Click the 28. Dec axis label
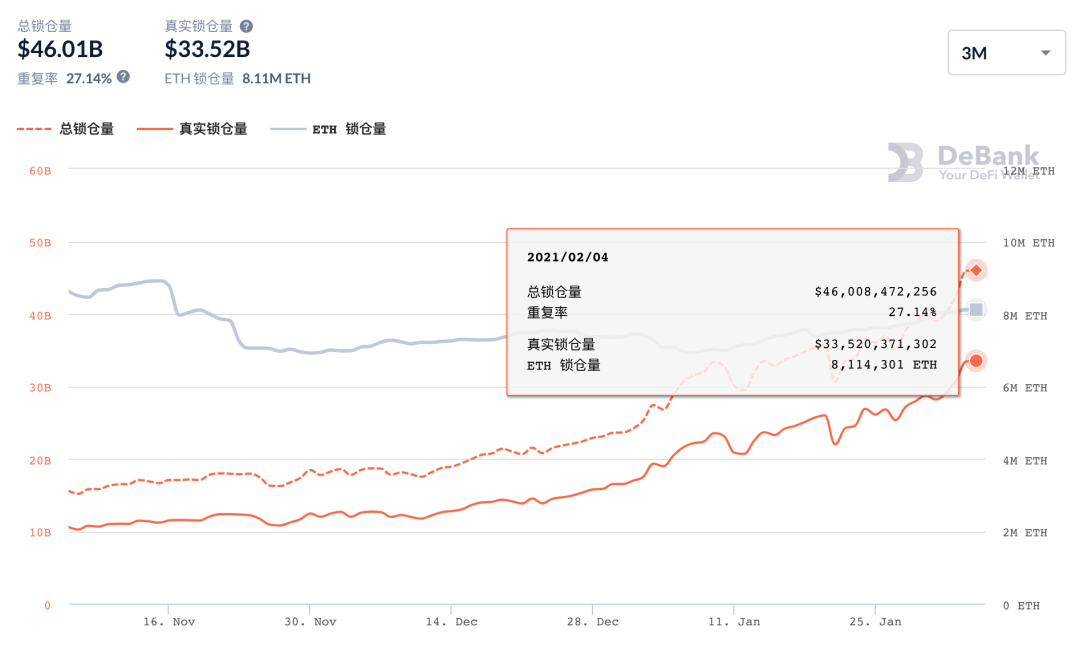 (x=591, y=621)
